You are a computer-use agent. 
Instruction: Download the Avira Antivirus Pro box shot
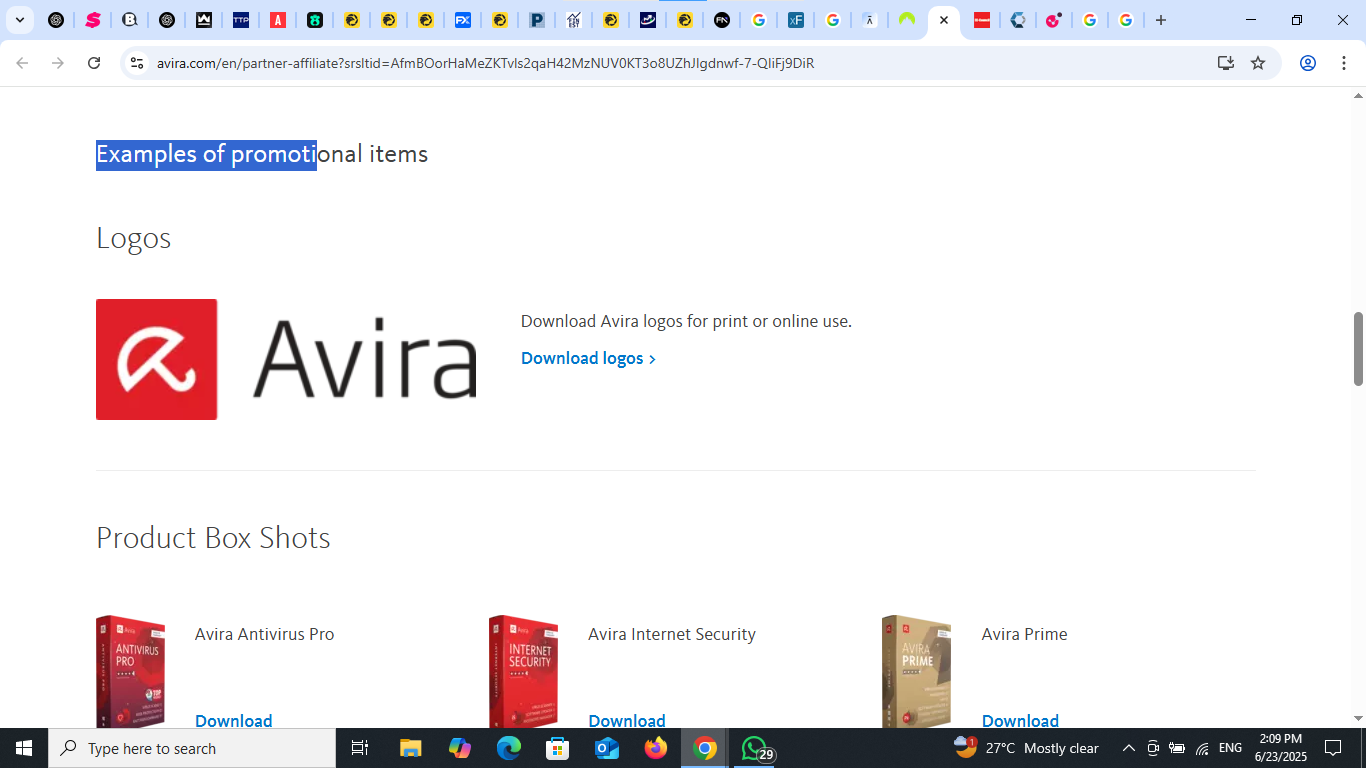pos(234,720)
